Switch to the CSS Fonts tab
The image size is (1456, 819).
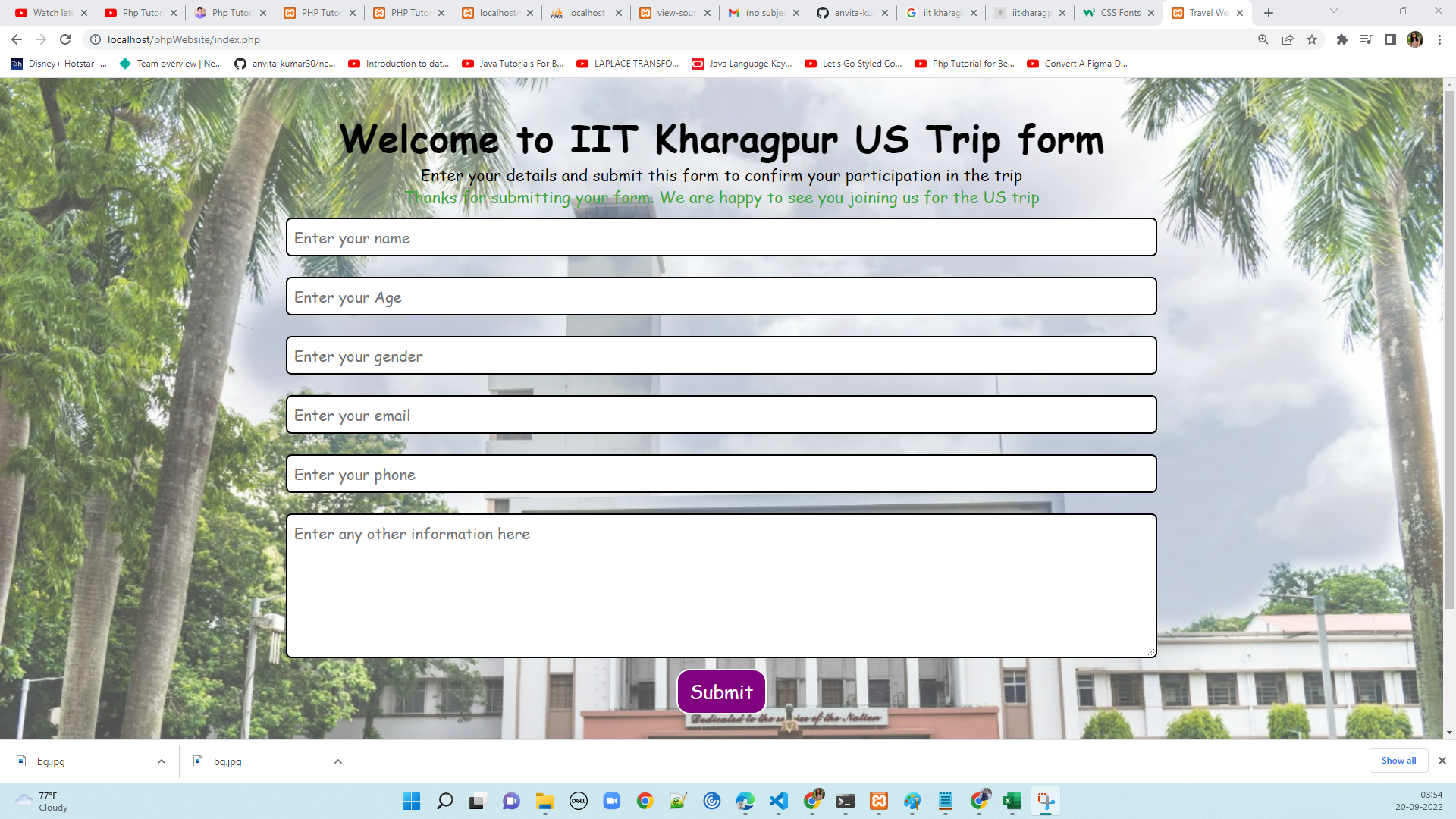click(x=1119, y=13)
